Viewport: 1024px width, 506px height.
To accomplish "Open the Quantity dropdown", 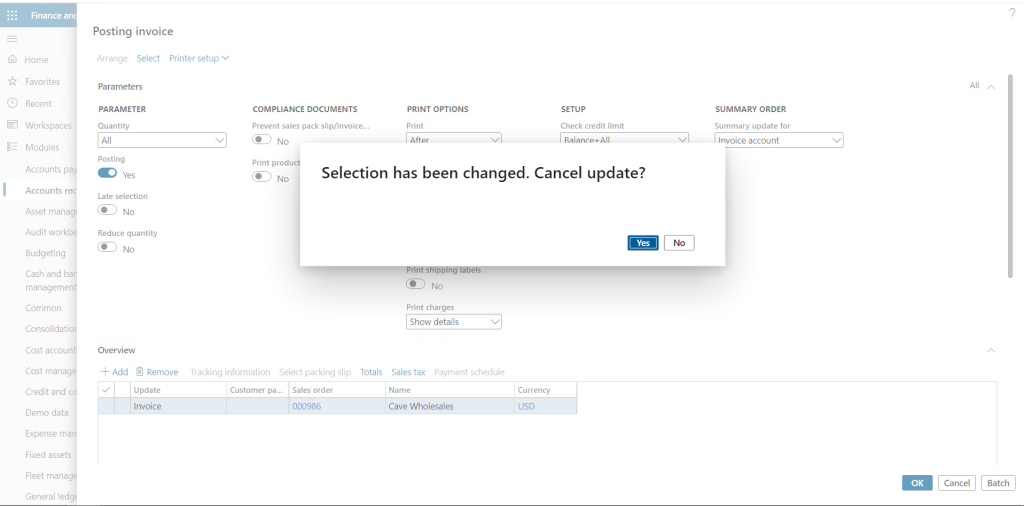I will (162, 140).
